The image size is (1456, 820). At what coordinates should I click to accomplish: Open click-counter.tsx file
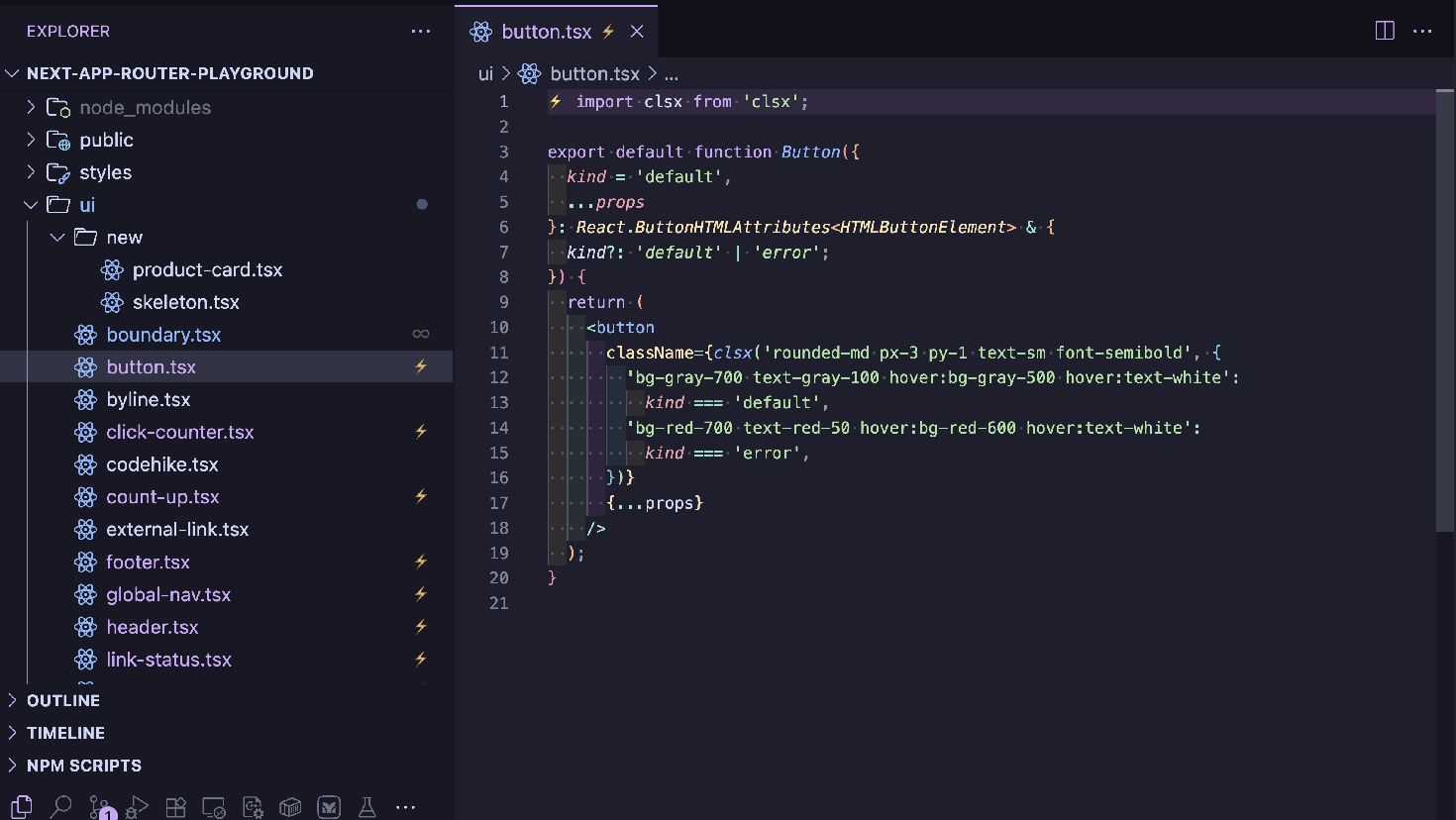coord(180,432)
